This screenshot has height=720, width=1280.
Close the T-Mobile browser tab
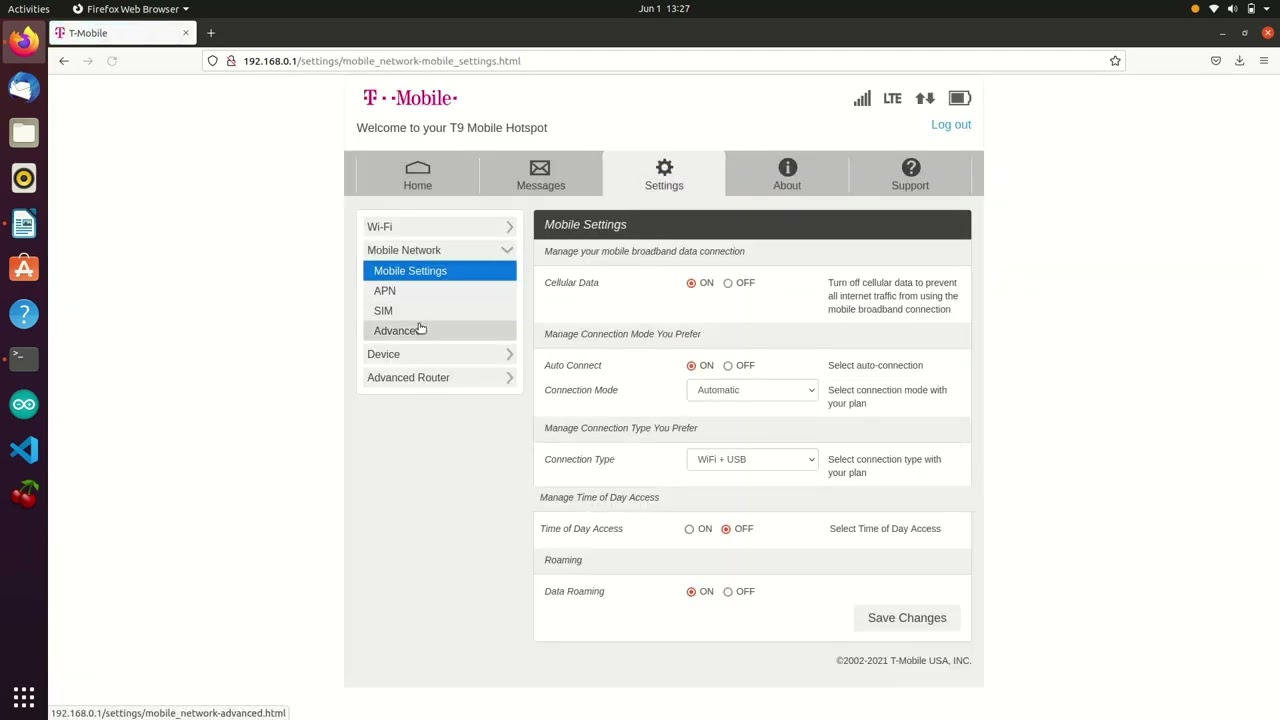pos(185,33)
